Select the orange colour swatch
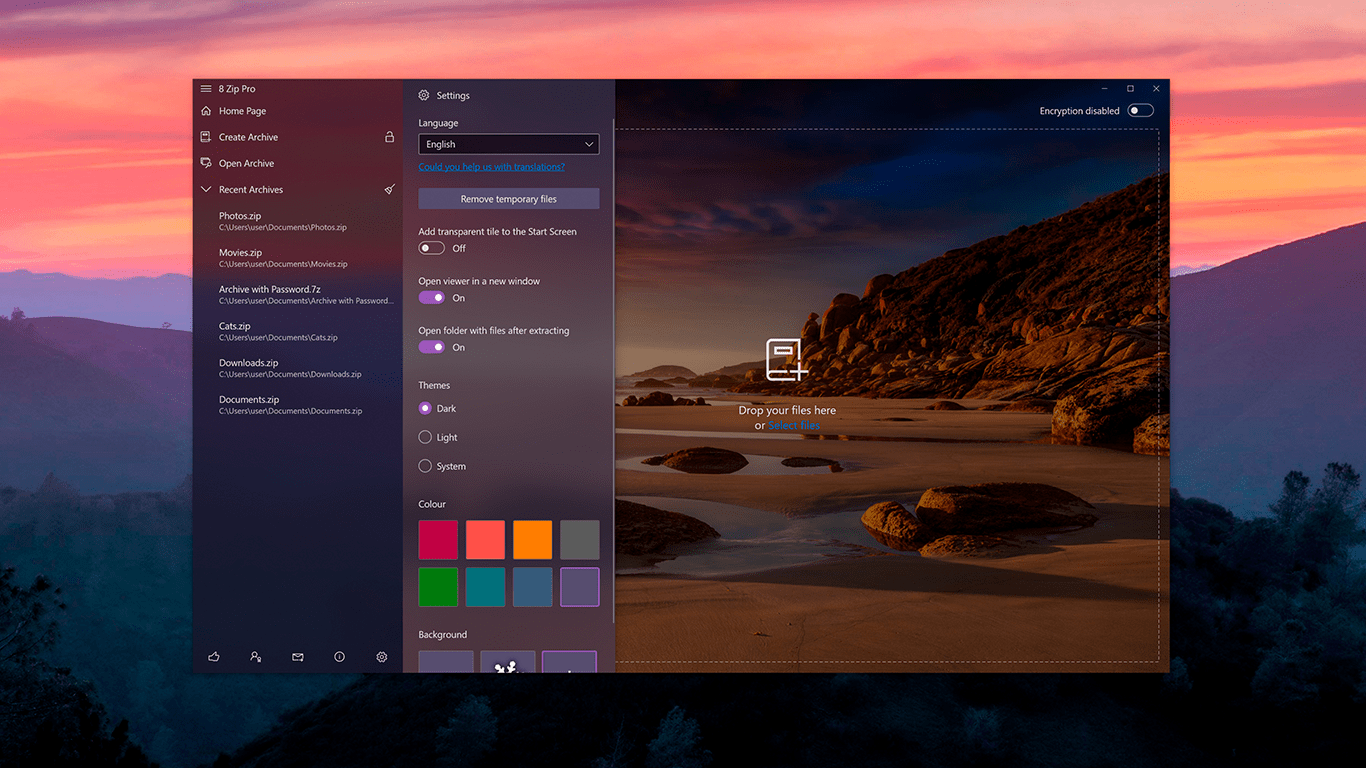 [x=533, y=540]
